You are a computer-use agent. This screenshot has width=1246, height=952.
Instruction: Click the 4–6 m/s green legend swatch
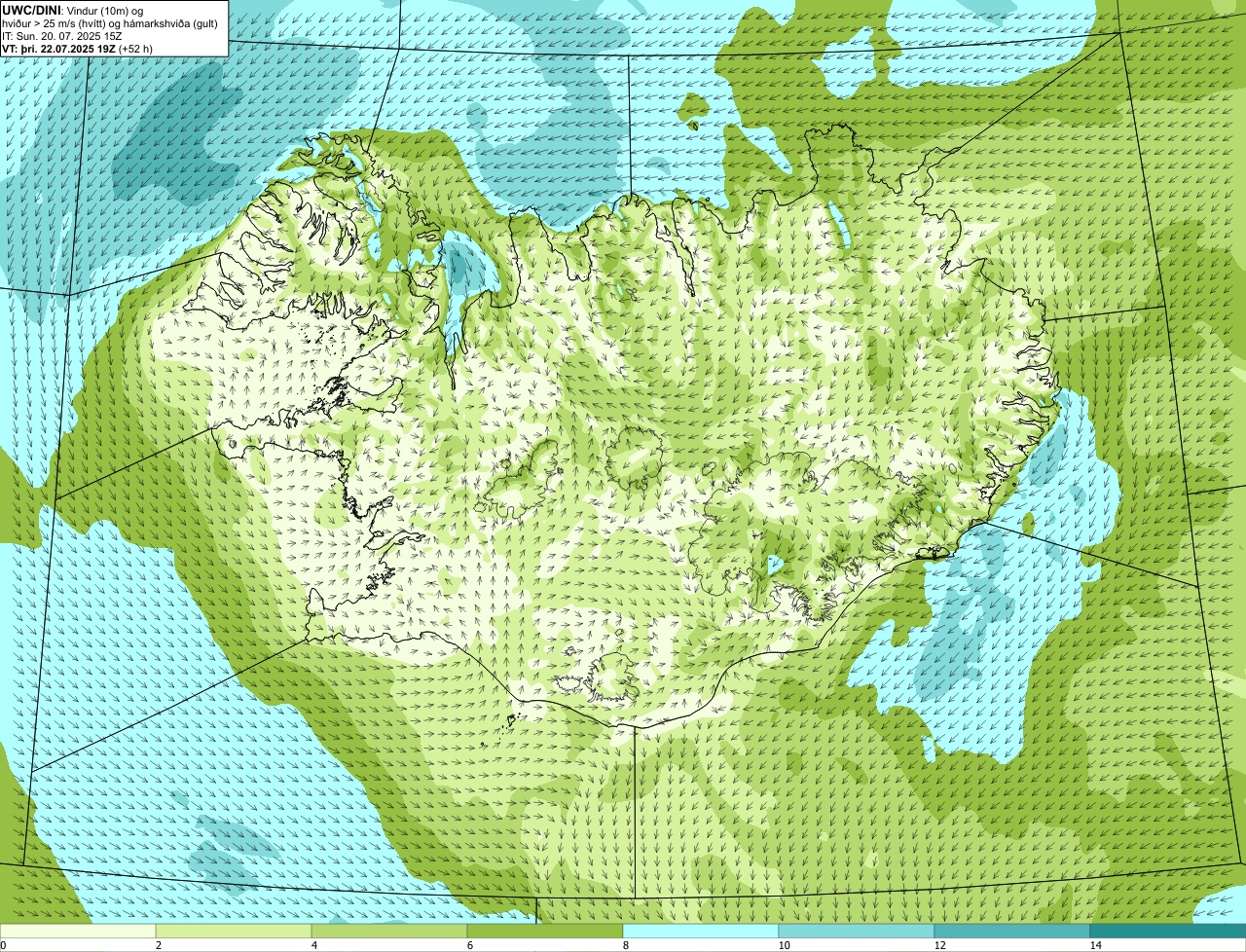point(389,931)
